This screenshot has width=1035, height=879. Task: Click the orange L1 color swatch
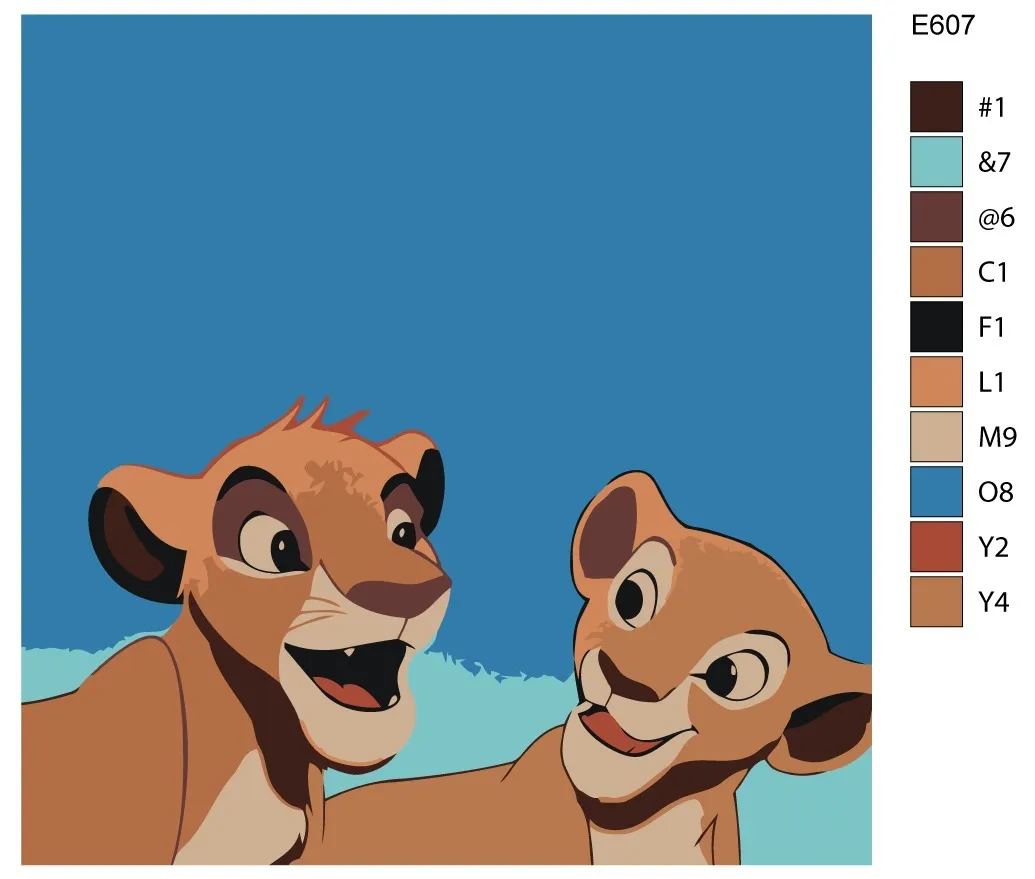click(x=936, y=381)
